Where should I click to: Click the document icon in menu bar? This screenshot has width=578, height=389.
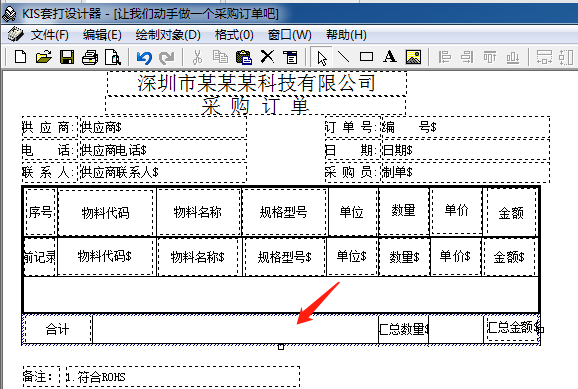(15, 35)
